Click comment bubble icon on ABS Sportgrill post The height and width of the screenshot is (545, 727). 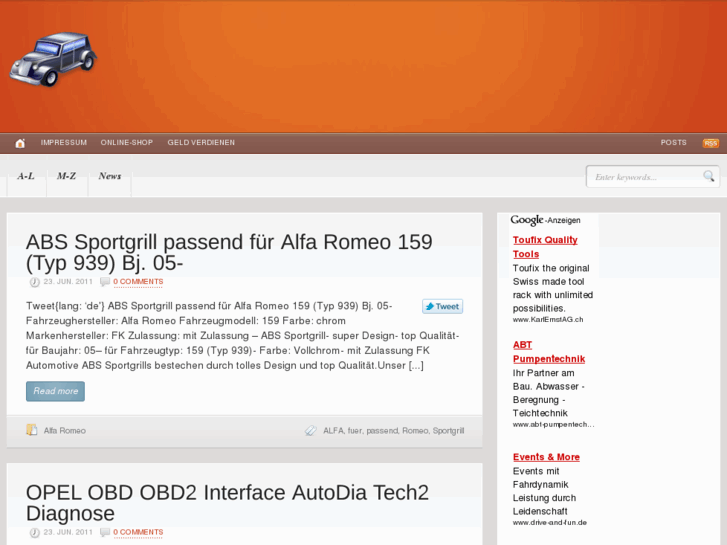point(105,282)
